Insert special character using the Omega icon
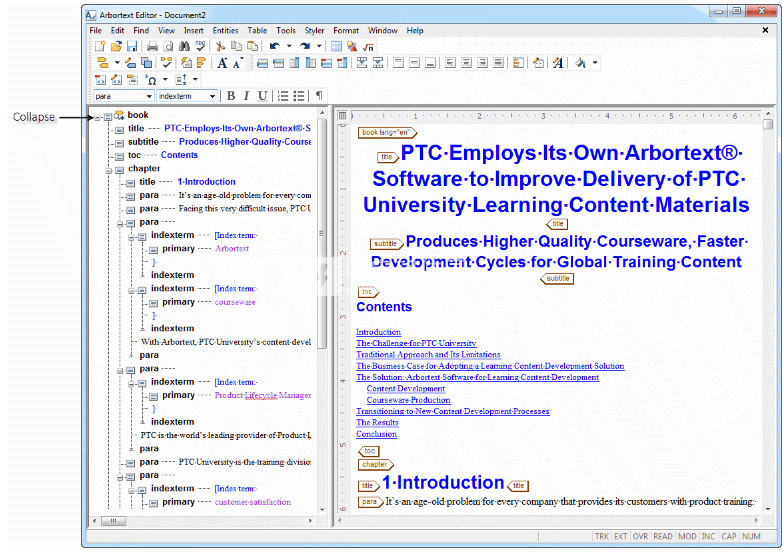 pos(151,79)
